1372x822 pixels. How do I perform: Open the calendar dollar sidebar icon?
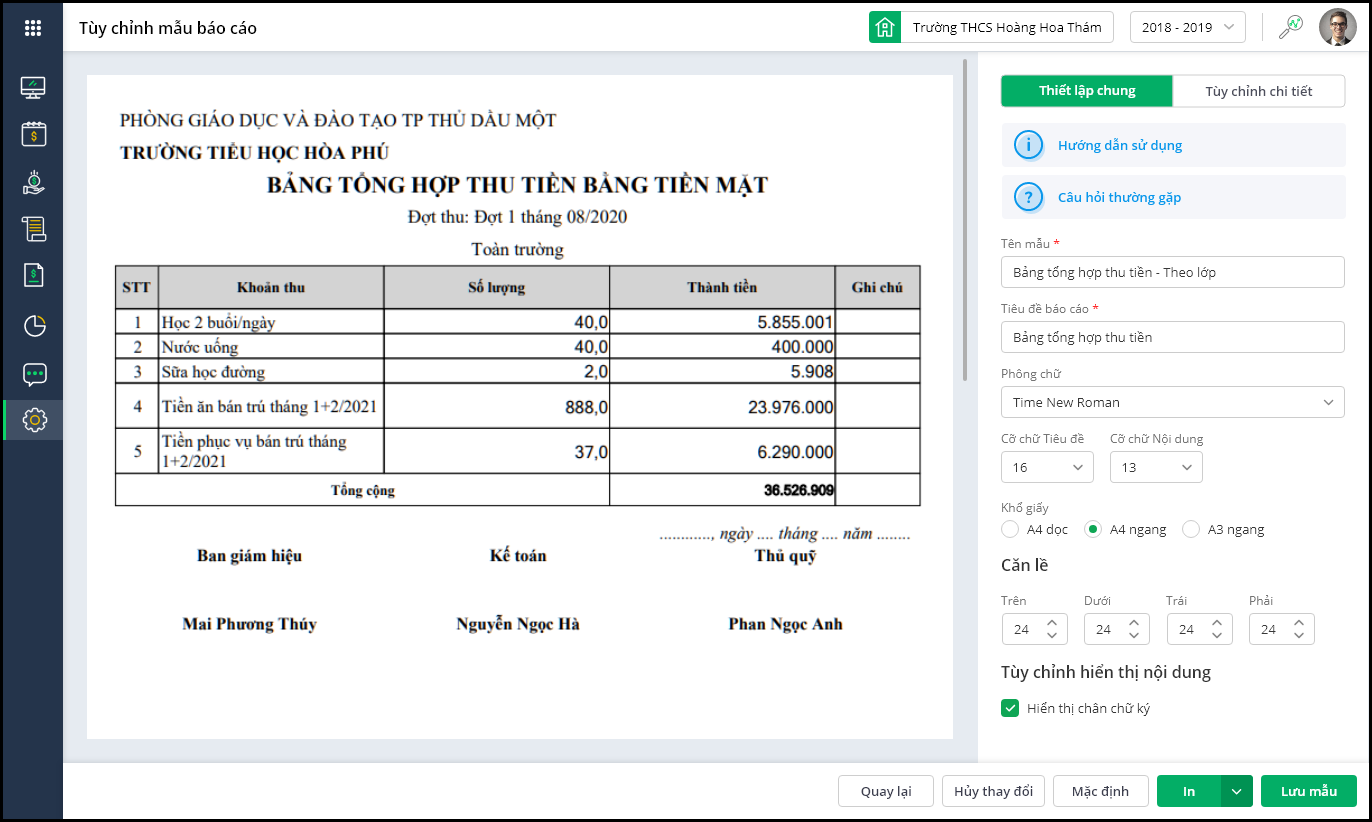(34, 134)
